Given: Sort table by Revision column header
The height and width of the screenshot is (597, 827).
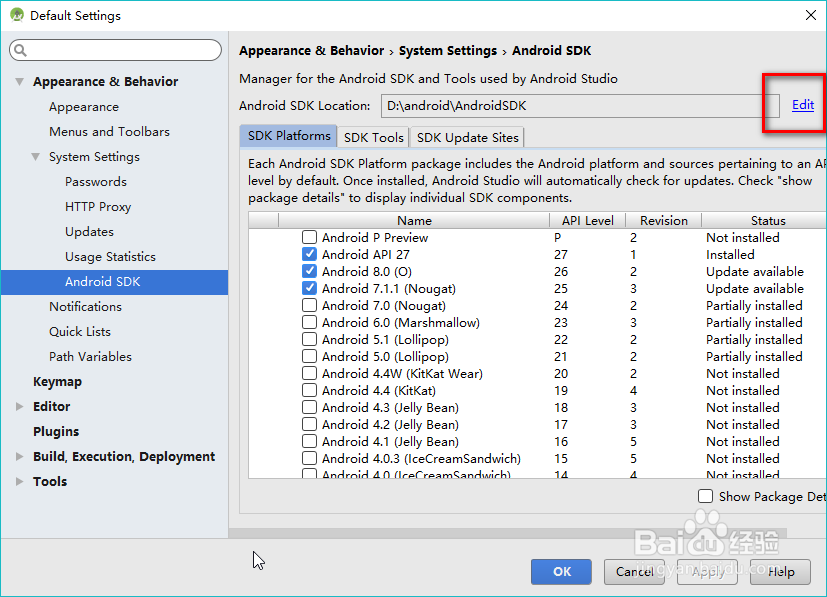Looking at the screenshot, I should tap(663, 220).
